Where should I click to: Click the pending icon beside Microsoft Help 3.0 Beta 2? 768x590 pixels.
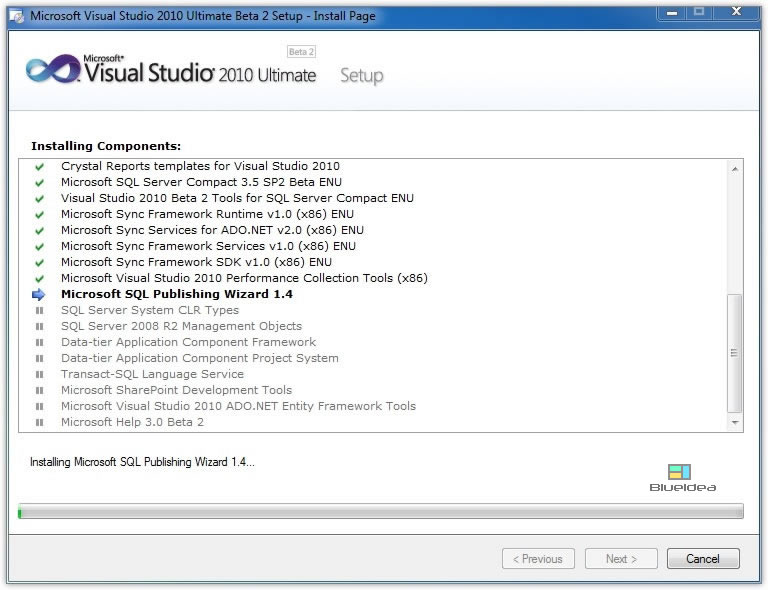[40, 423]
